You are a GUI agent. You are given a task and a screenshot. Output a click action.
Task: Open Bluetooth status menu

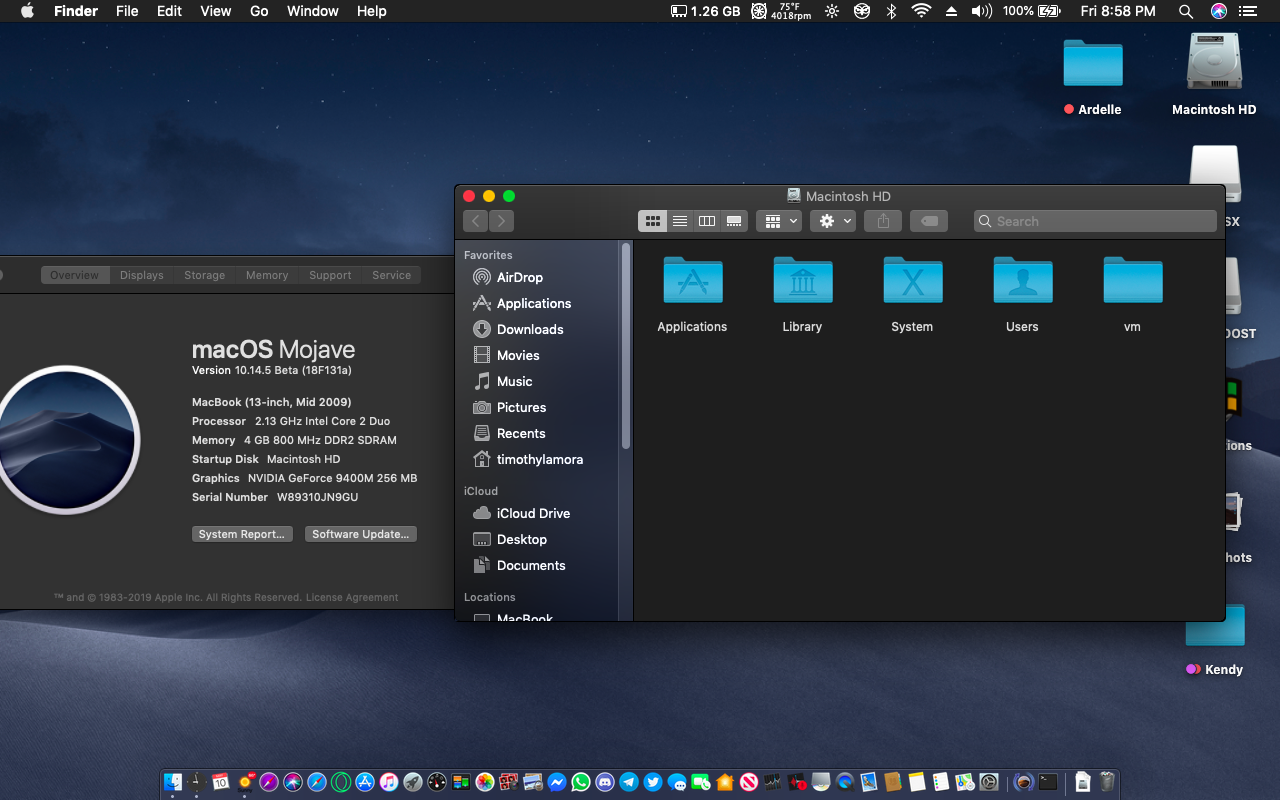click(891, 11)
